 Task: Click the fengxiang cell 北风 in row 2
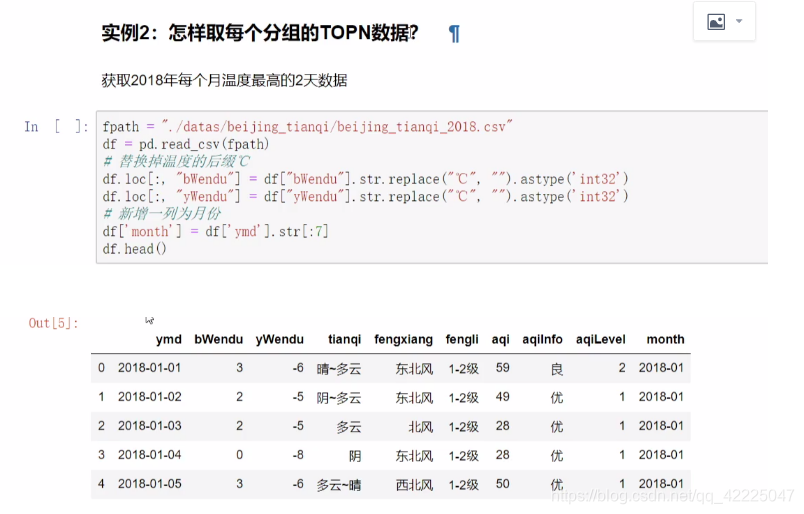pos(421,427)
